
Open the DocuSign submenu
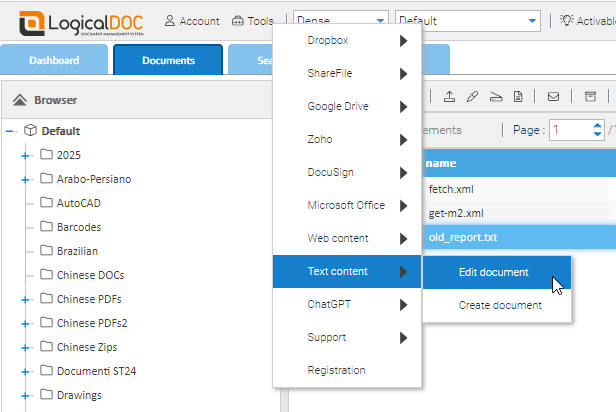click(347, 172)
